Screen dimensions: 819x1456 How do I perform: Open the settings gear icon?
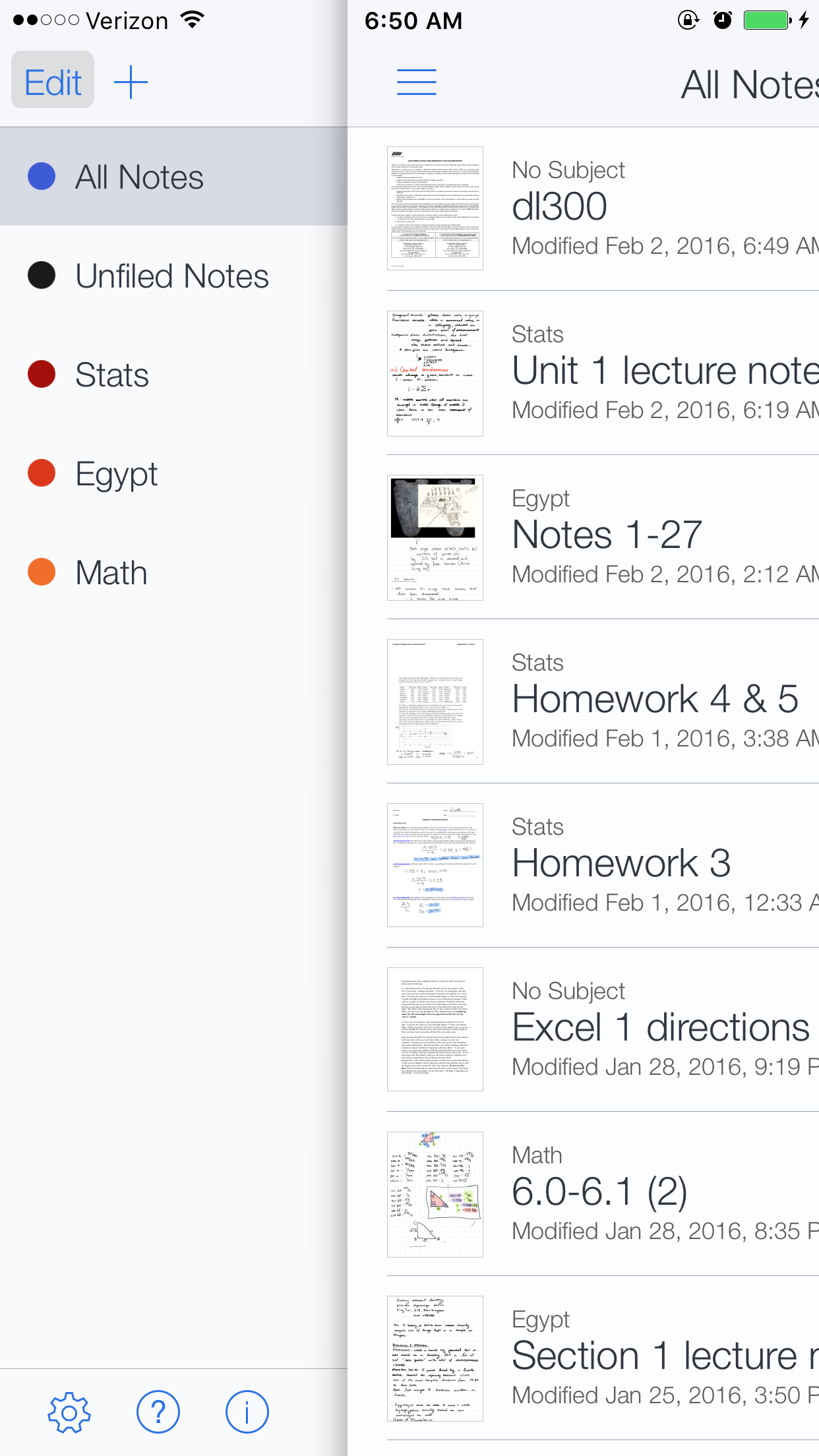69,1412
